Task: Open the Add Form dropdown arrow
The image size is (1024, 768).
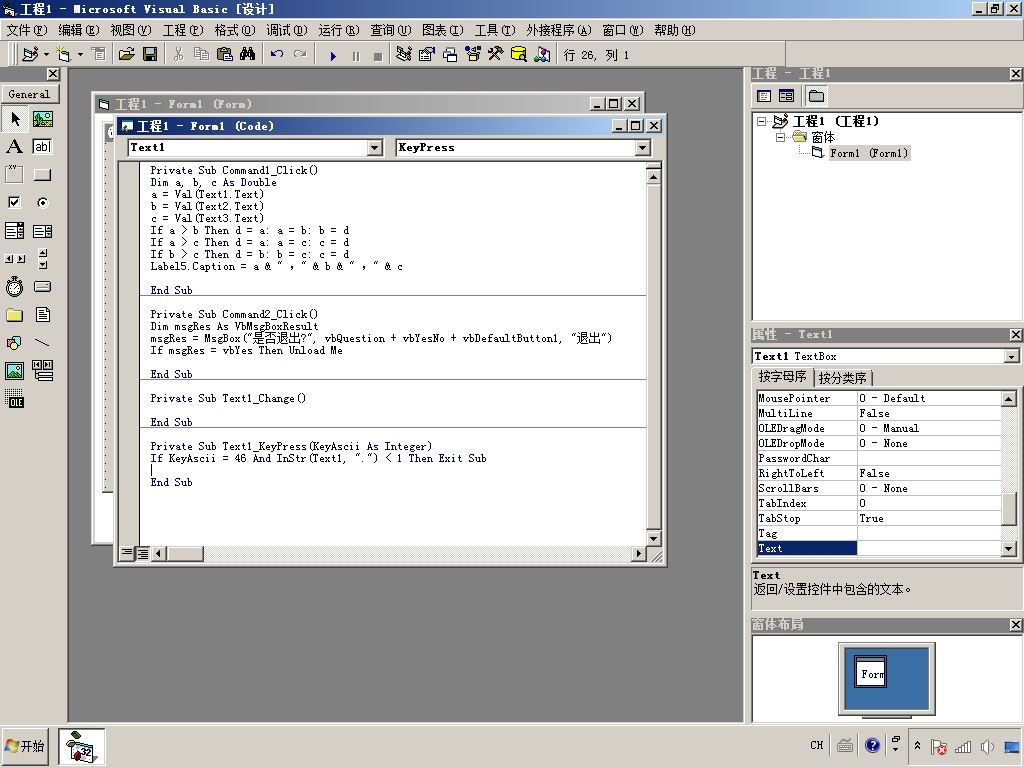Action: point(80,55)
